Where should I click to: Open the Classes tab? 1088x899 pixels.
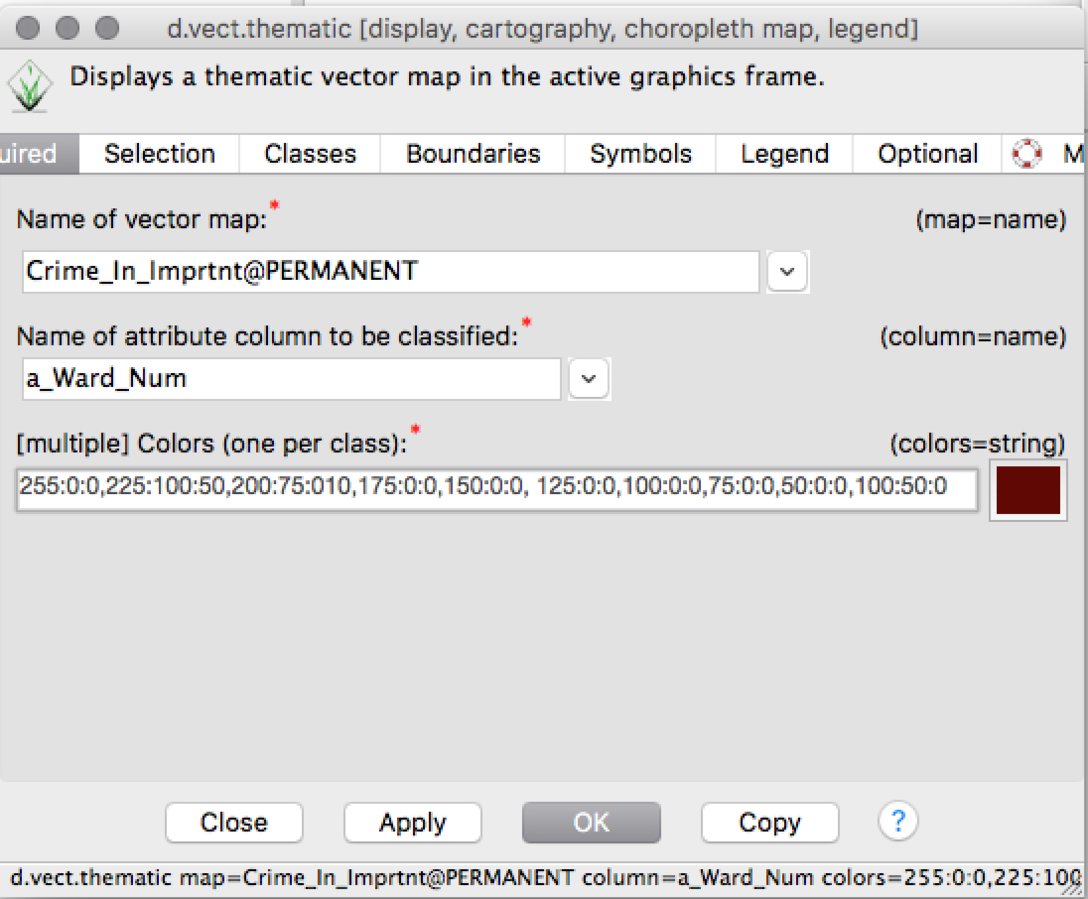click(309, 153)
